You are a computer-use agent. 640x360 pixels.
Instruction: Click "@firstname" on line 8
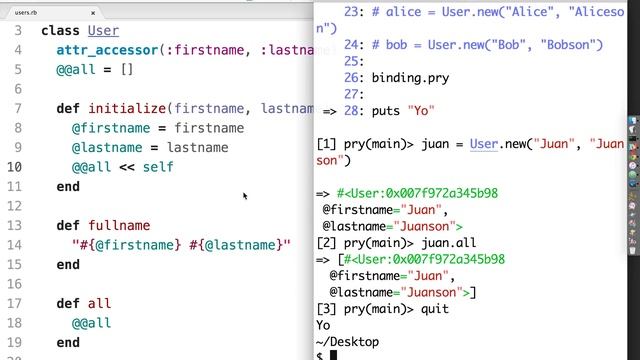pos(111,128)
